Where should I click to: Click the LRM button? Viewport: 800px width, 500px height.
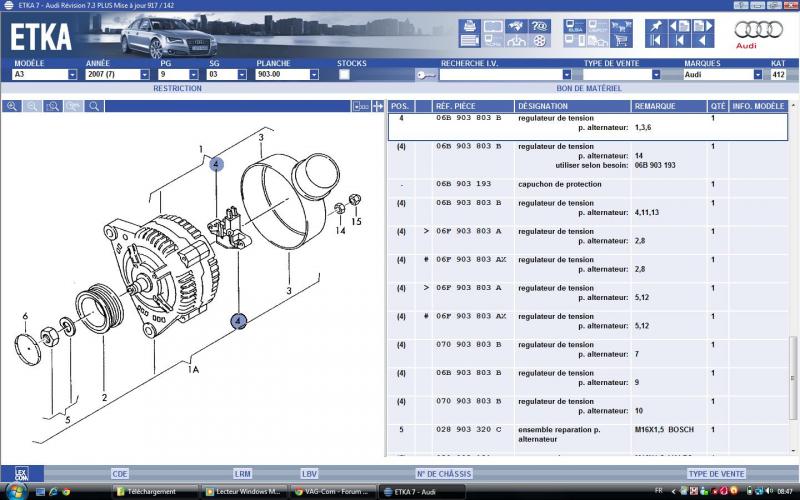pyautogui.click(x=243, y=474)
